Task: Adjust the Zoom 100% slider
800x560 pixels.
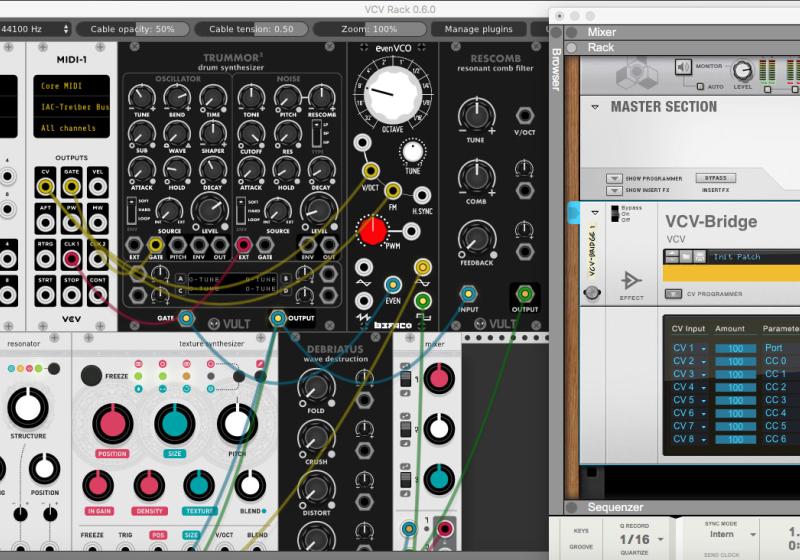Action: click(x=369, y=29)
